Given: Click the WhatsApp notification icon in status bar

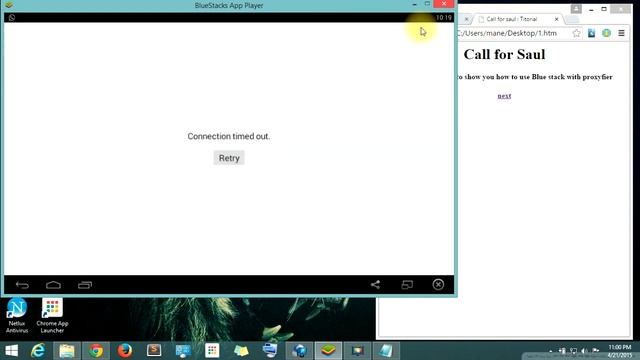Looking at the screenshot, I should [x=12, y=18].
